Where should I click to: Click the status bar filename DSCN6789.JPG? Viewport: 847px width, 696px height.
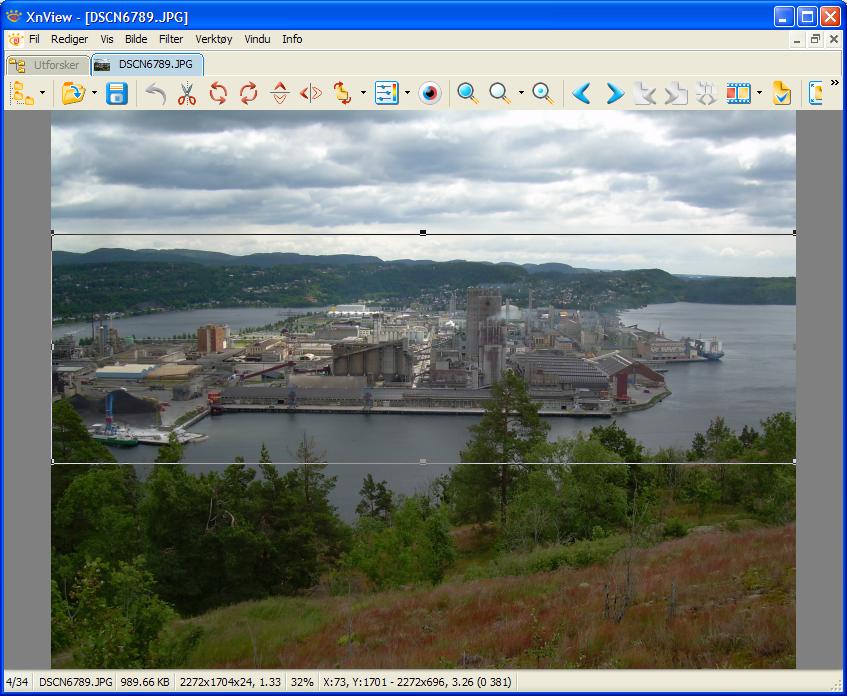coord(76,682)
